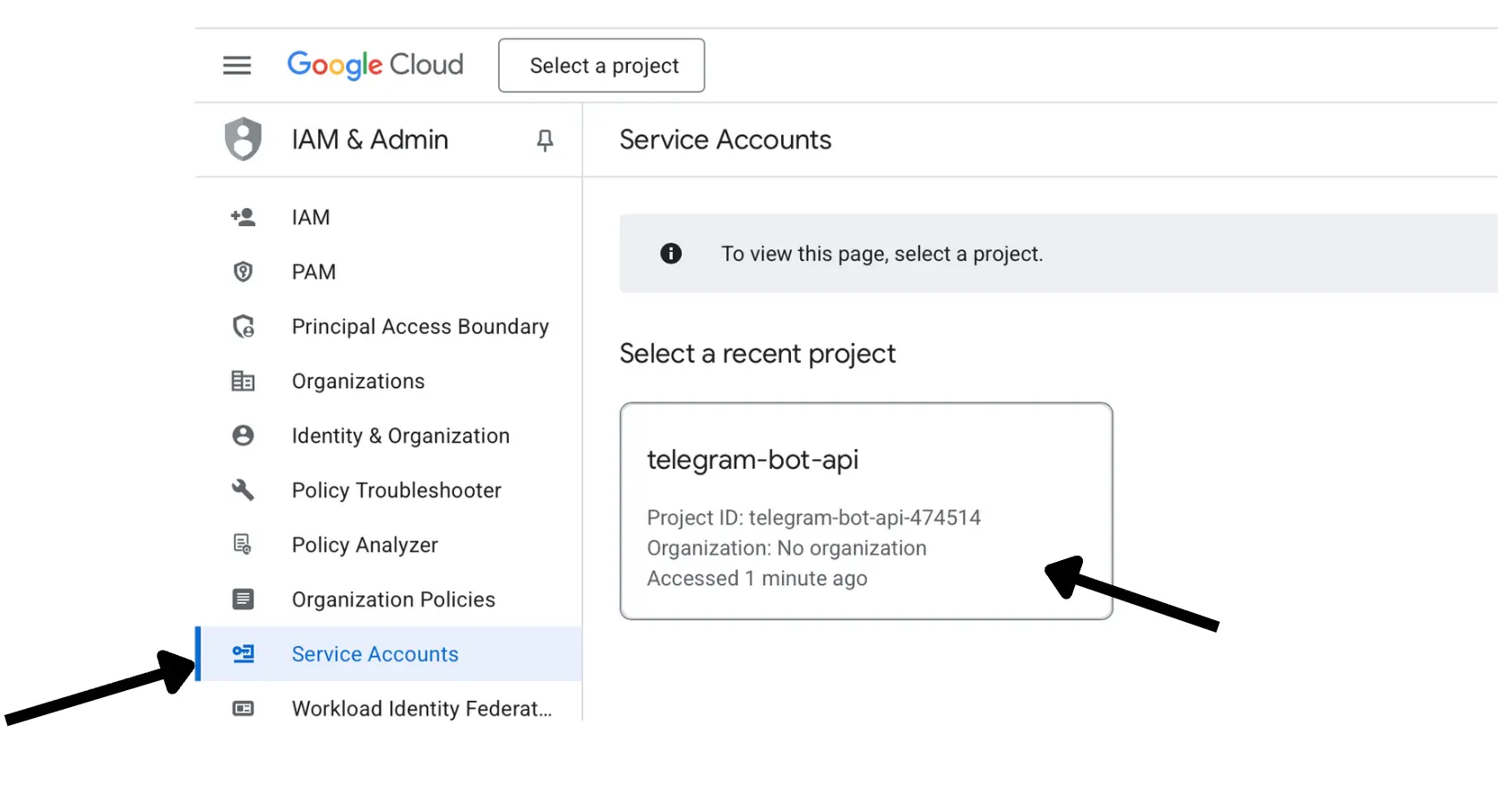Select the telegram-bot-api recent project card

coord(865,511)
